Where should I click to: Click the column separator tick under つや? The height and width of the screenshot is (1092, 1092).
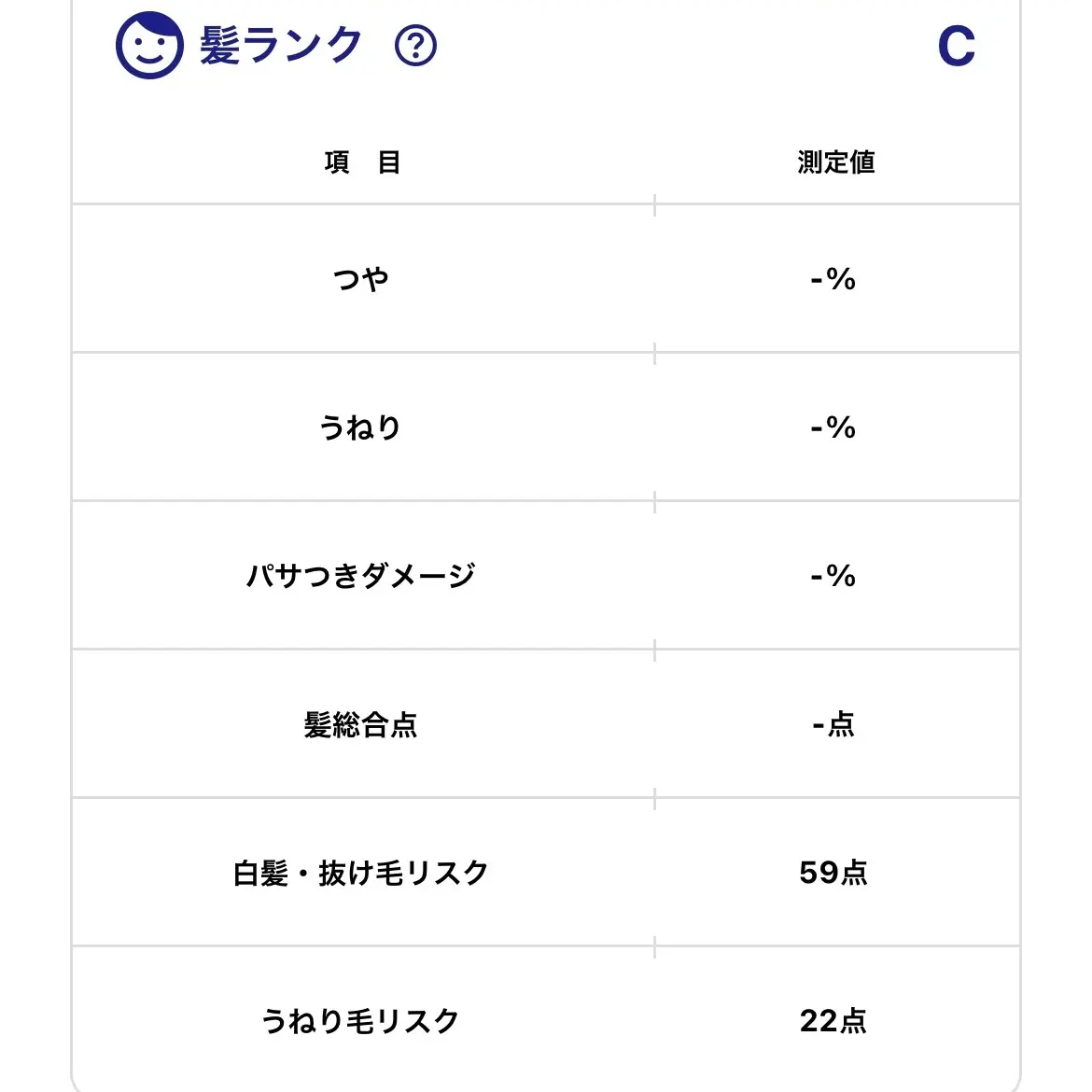(654, 353)
